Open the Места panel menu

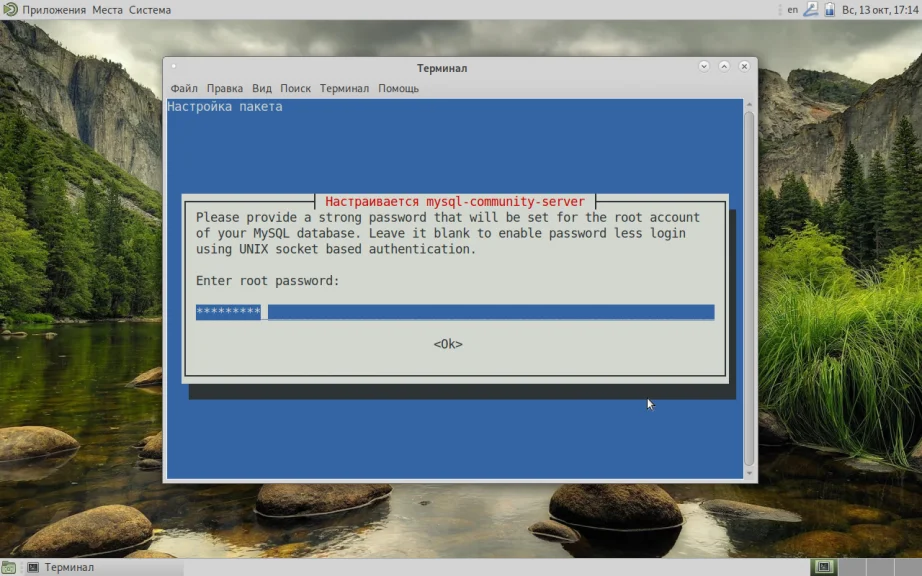107,10
